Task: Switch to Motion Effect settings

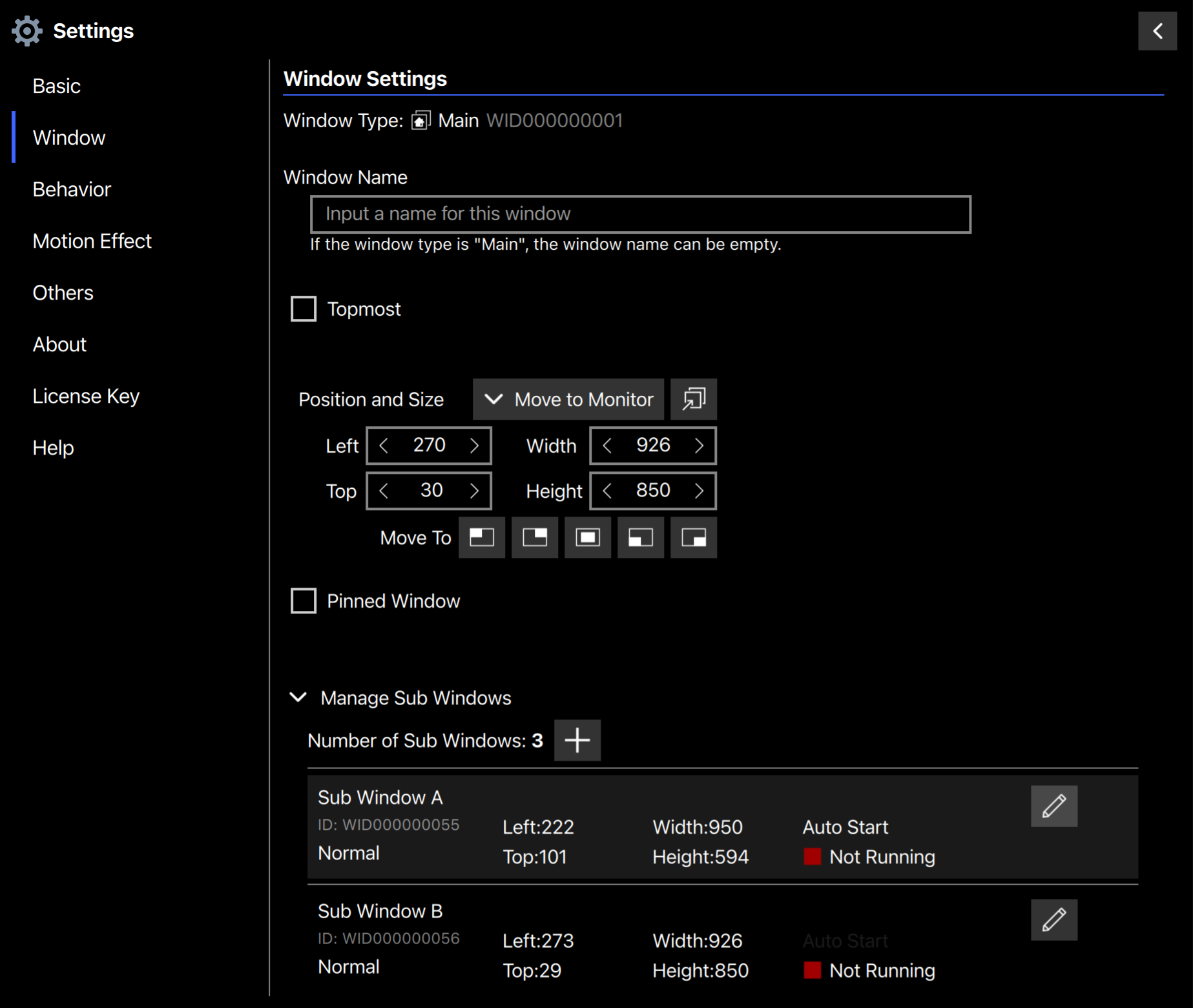Action: [x=92, y=241]
